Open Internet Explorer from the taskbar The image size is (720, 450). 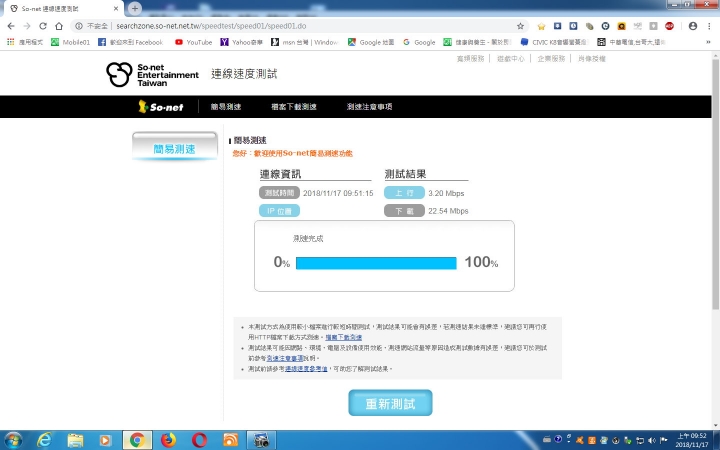click(x=44, y=440)
